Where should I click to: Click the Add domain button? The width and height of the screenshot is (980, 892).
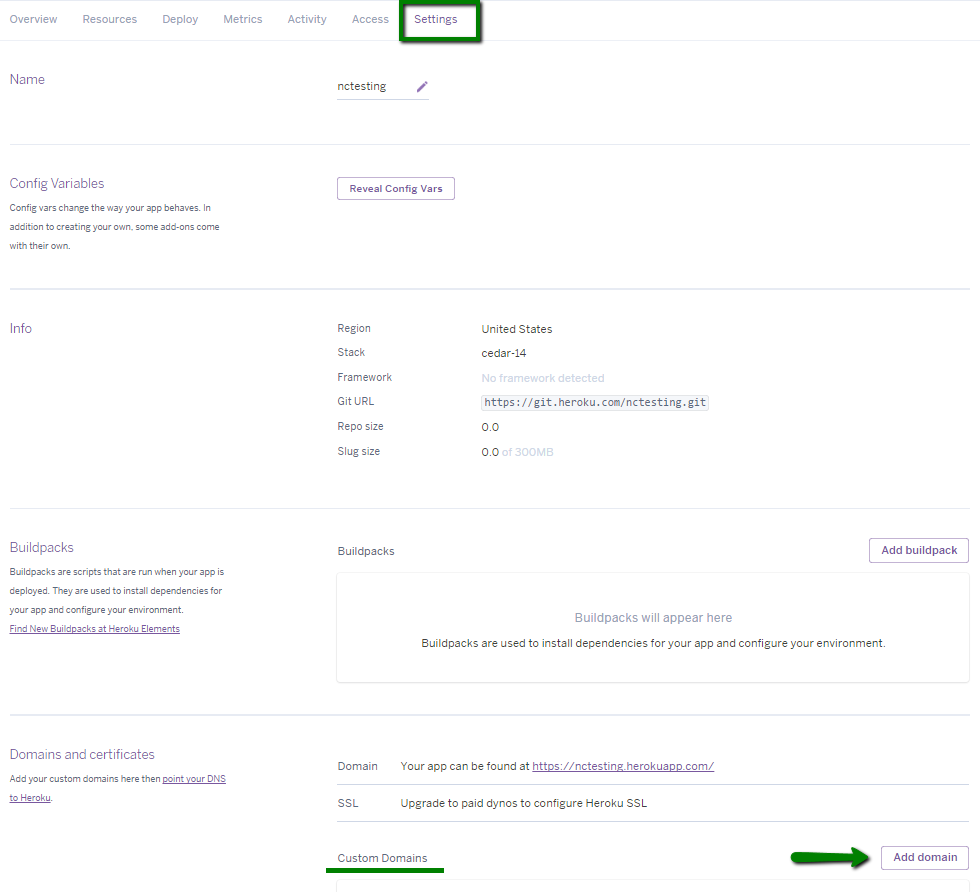(x=925, y=858)
